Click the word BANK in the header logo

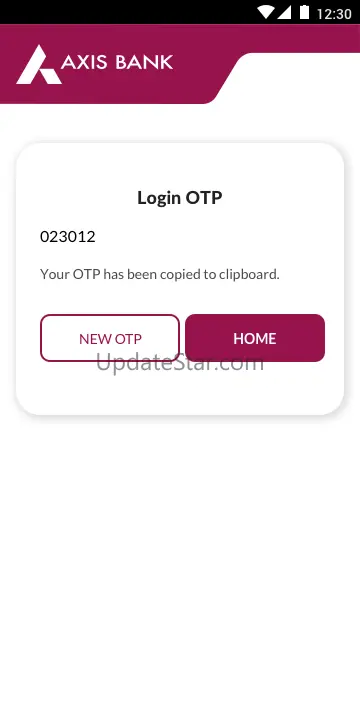coord(144,62)
